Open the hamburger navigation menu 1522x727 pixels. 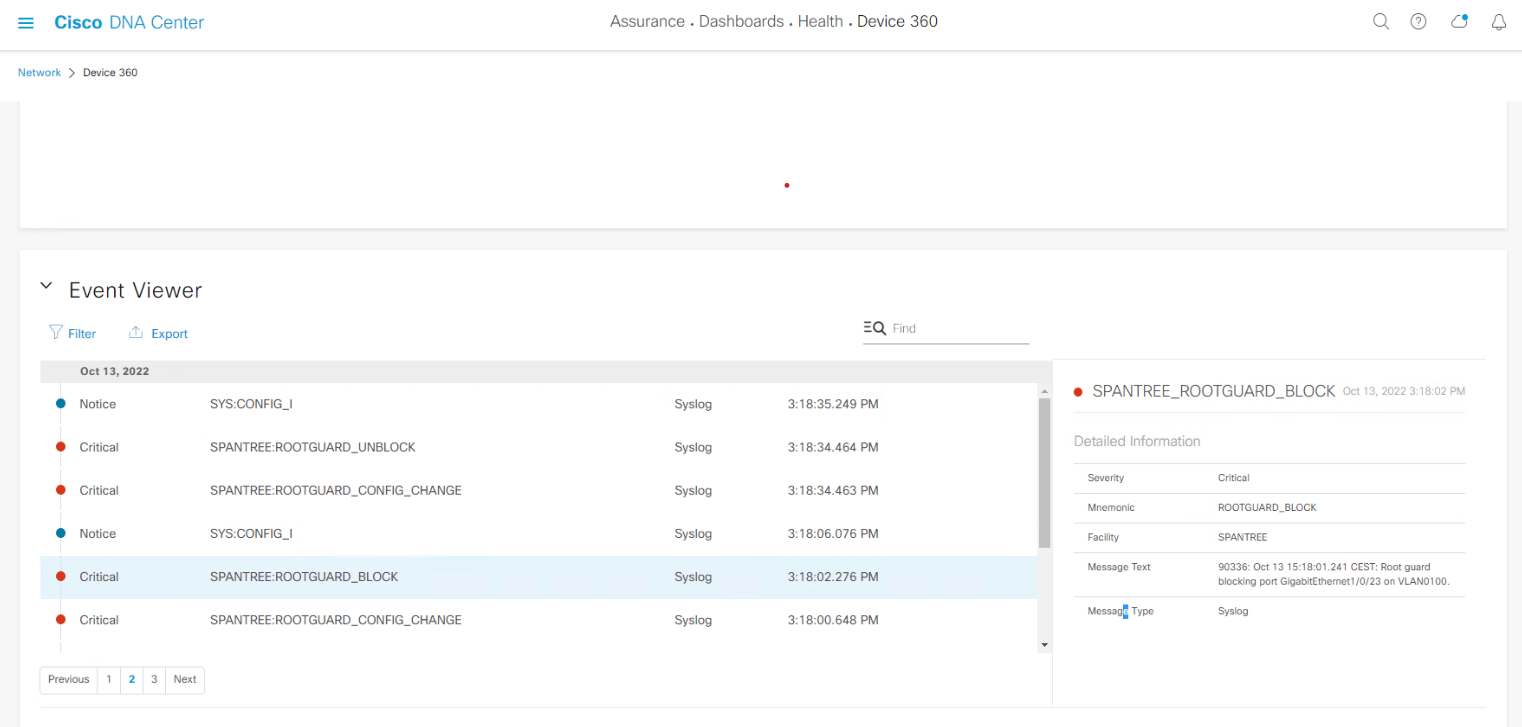pos(25,22)
